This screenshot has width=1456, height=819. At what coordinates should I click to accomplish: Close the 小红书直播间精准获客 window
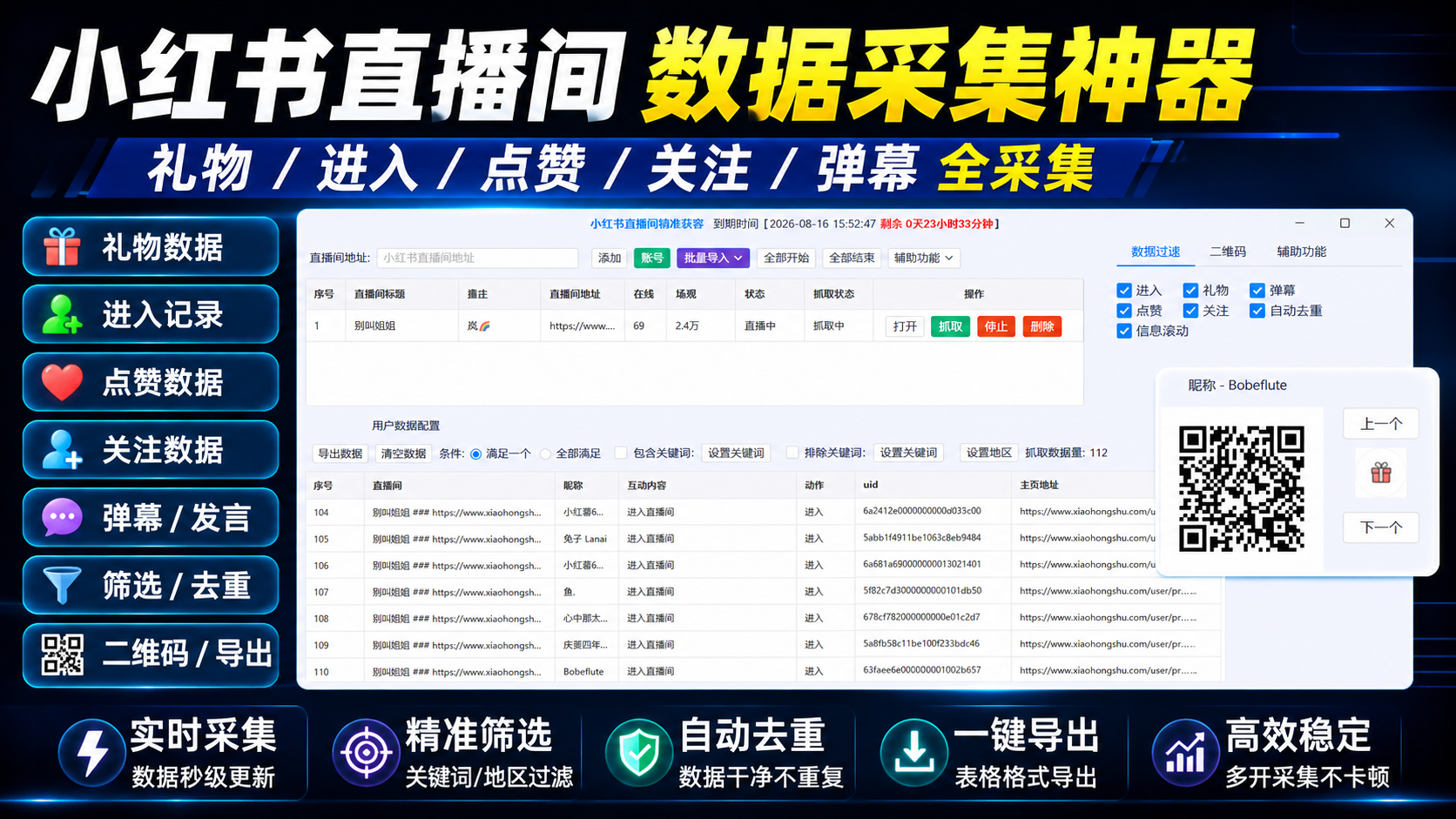click(1390, 224)
